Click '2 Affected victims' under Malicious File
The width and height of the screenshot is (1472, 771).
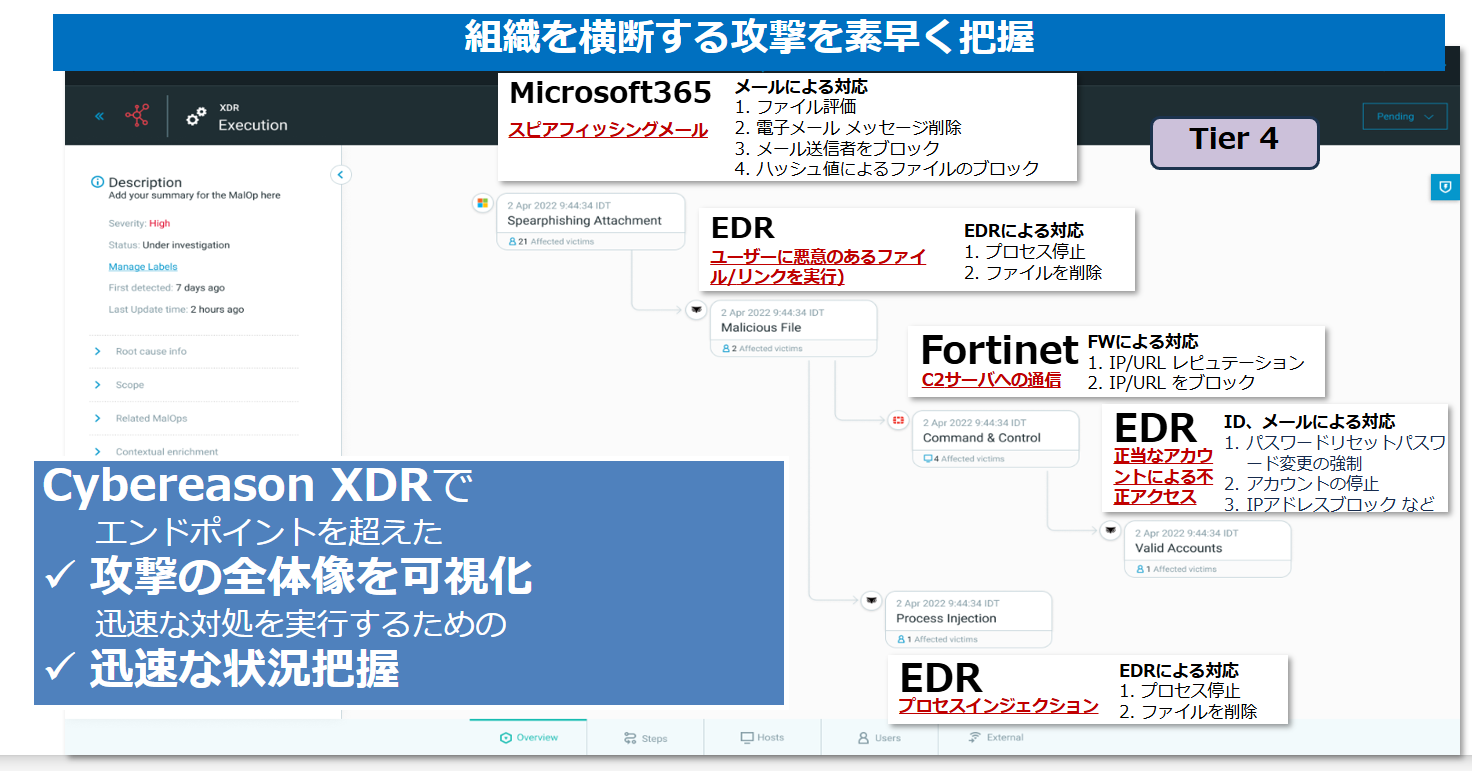pos(762,349)
